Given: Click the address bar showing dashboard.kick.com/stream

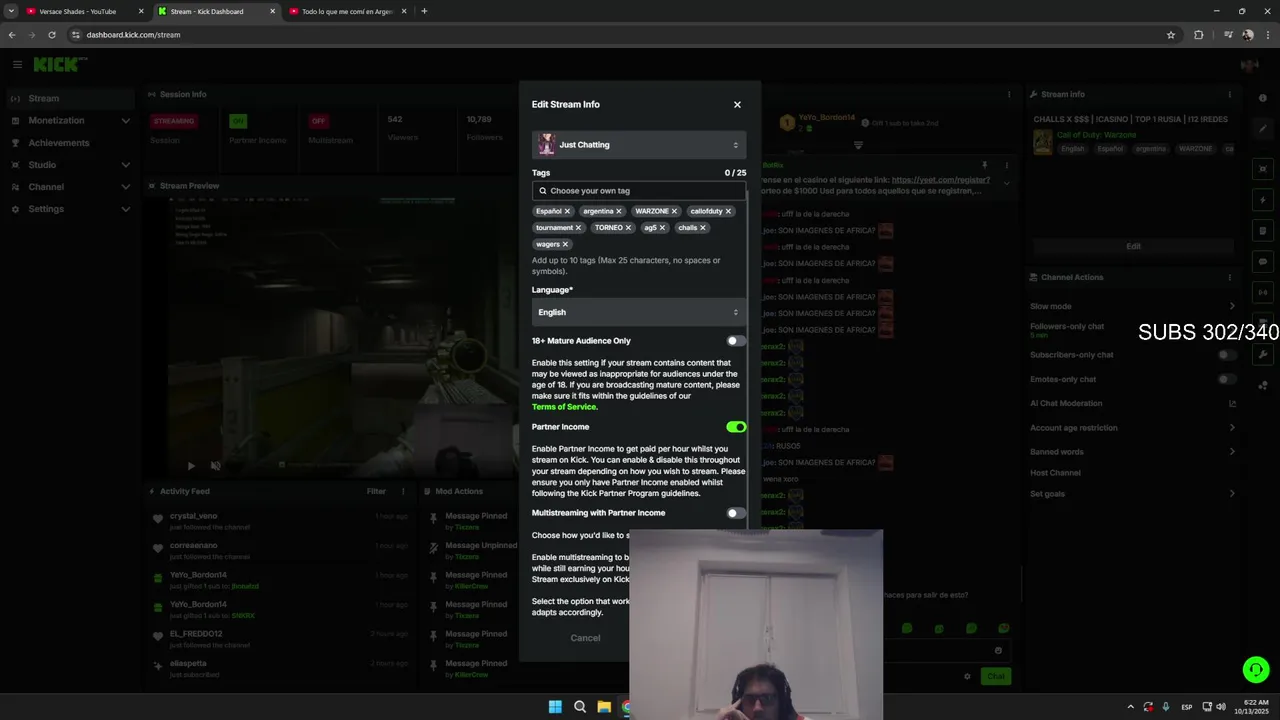Looking at the screenshot, I should coord(620,35).
